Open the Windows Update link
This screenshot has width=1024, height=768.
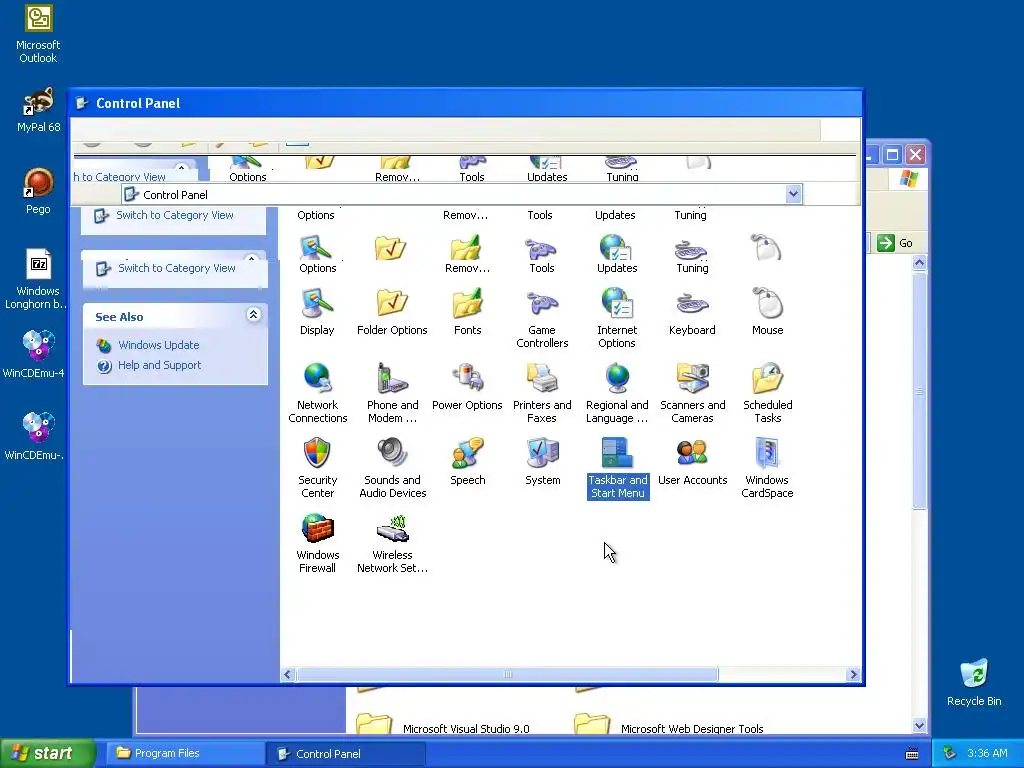[159, 345]
